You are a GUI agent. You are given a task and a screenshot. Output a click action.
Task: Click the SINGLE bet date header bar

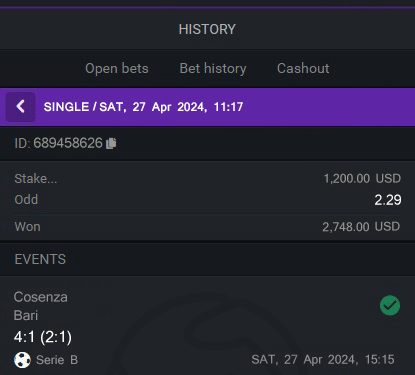(207, 107)
